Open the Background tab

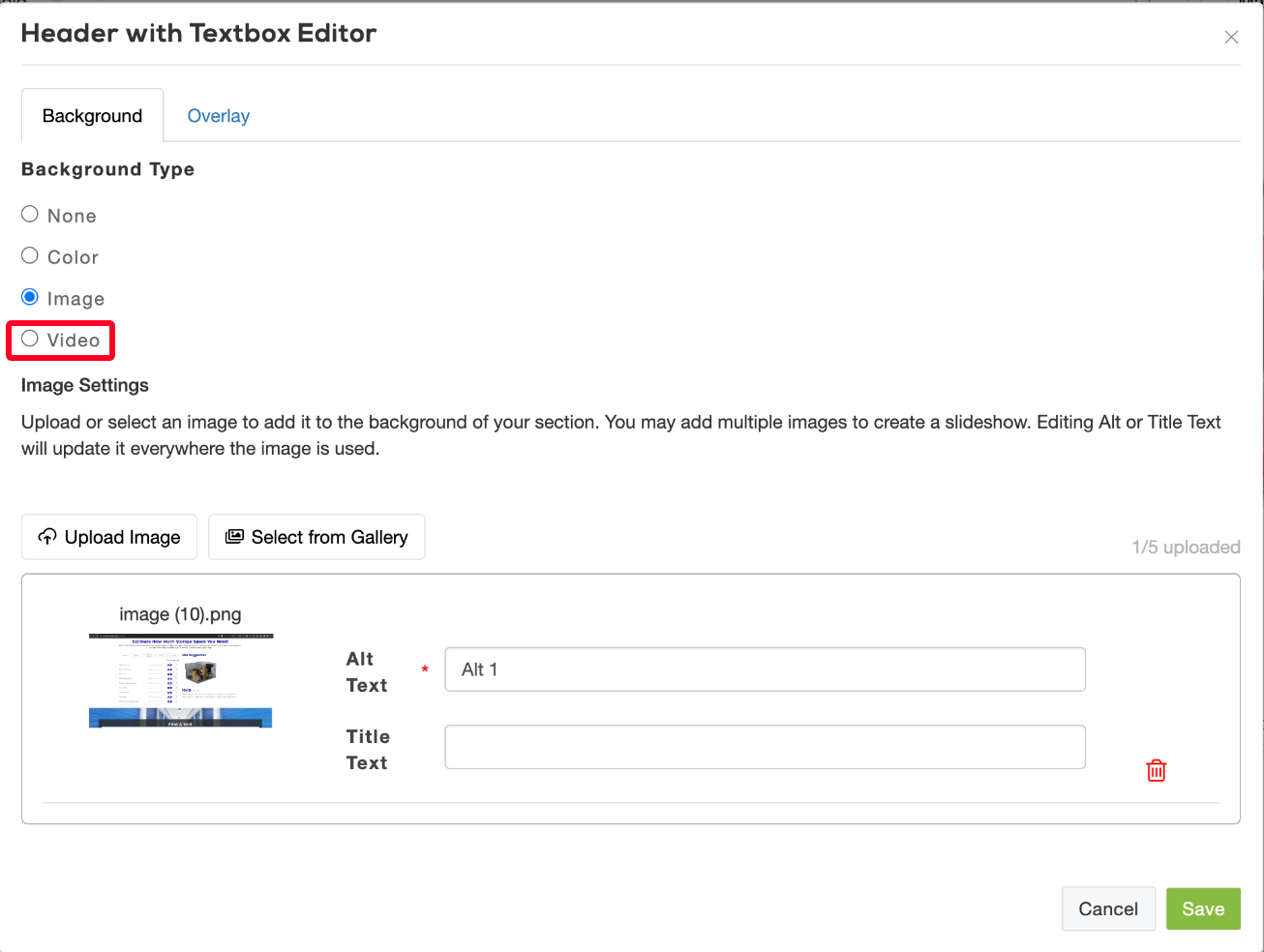point(92,116)
